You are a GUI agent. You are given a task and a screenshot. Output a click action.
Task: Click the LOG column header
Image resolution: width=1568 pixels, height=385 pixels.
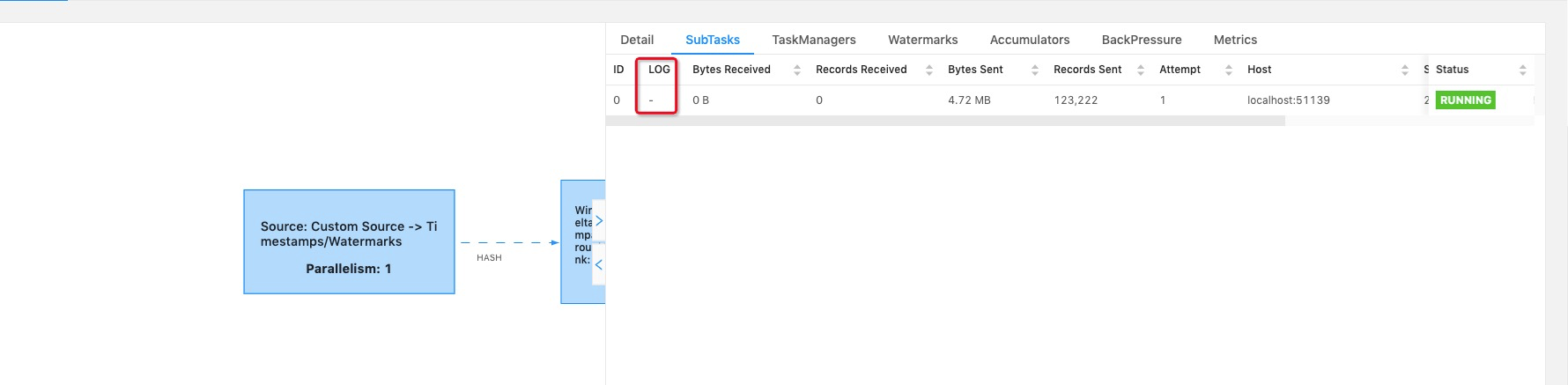click(659, 70)
